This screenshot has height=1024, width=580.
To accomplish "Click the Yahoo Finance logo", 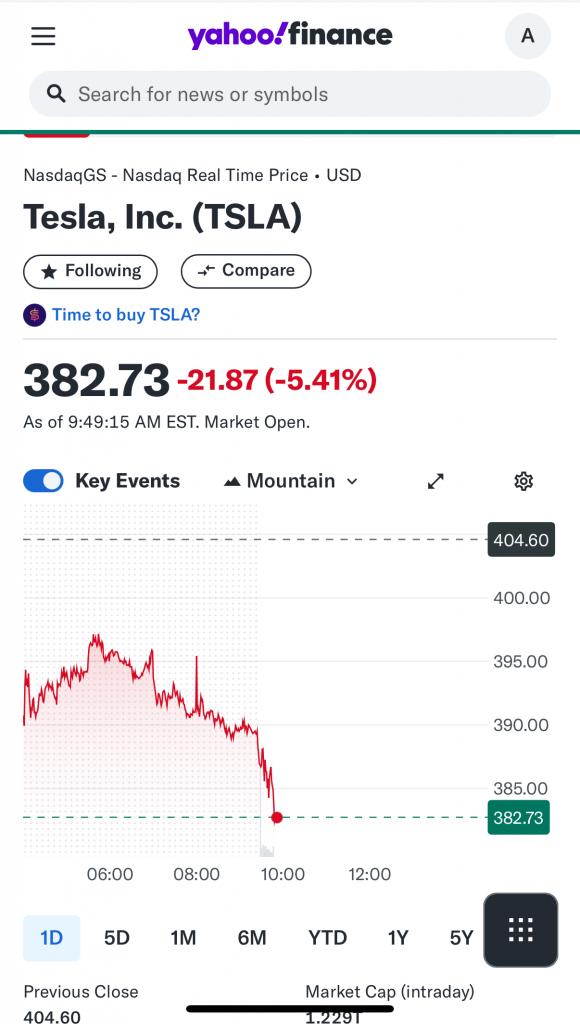I will click(290, 35).
